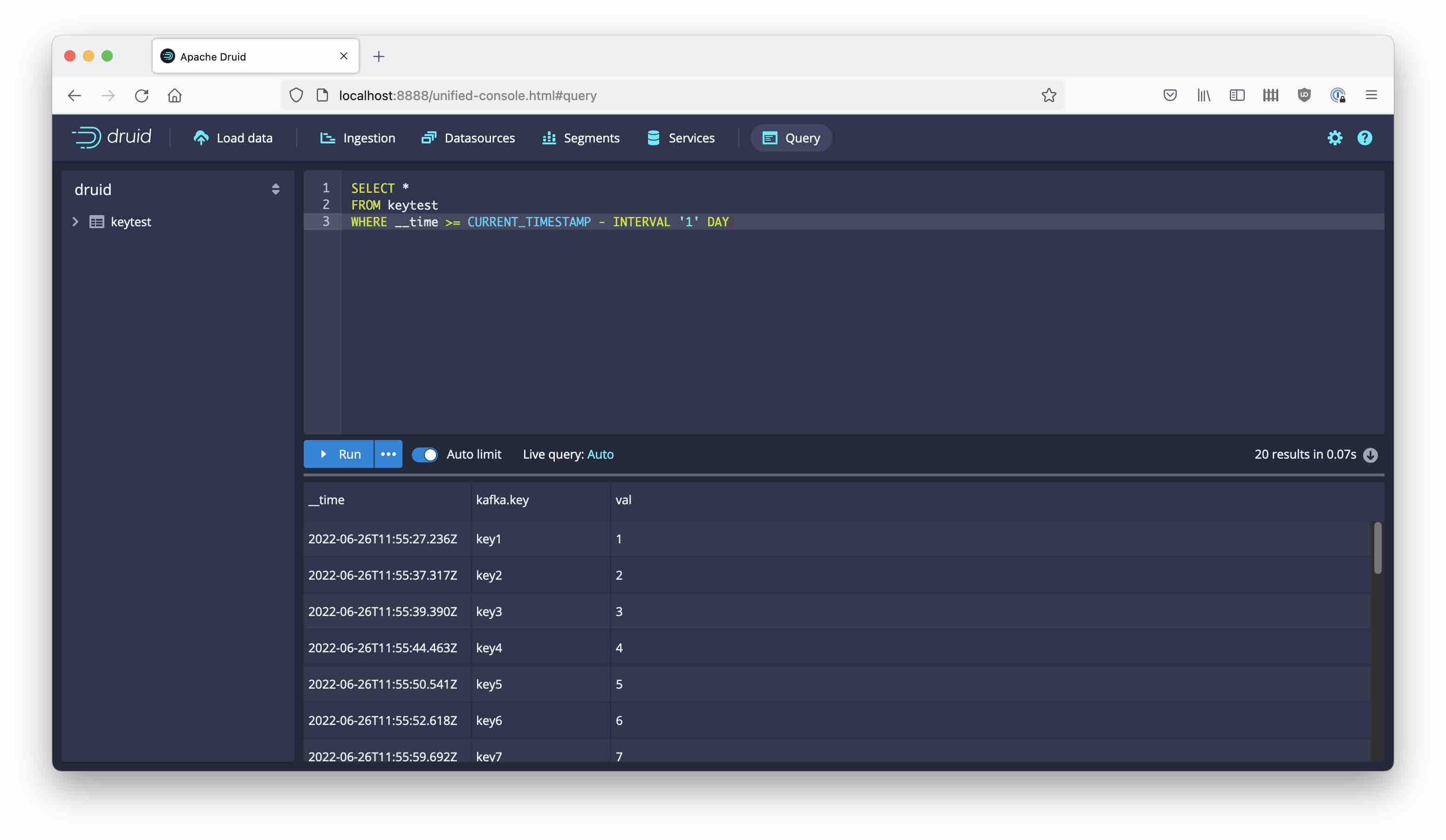Open the Run button's more options menu
This screenshot has height=840, width=1446.
[x=389, y=454]
